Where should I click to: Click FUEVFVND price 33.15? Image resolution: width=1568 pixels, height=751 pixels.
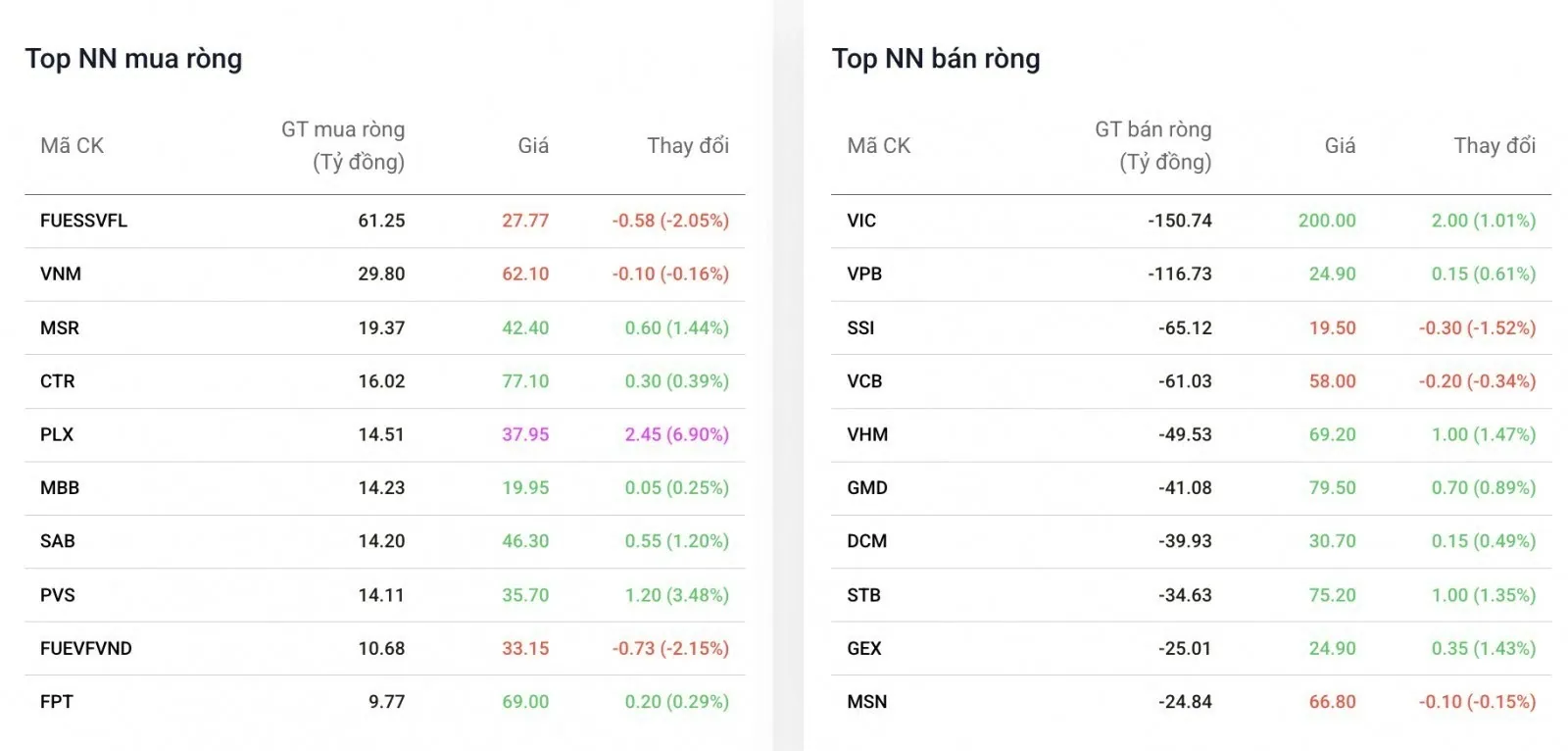tap(525, 648)
